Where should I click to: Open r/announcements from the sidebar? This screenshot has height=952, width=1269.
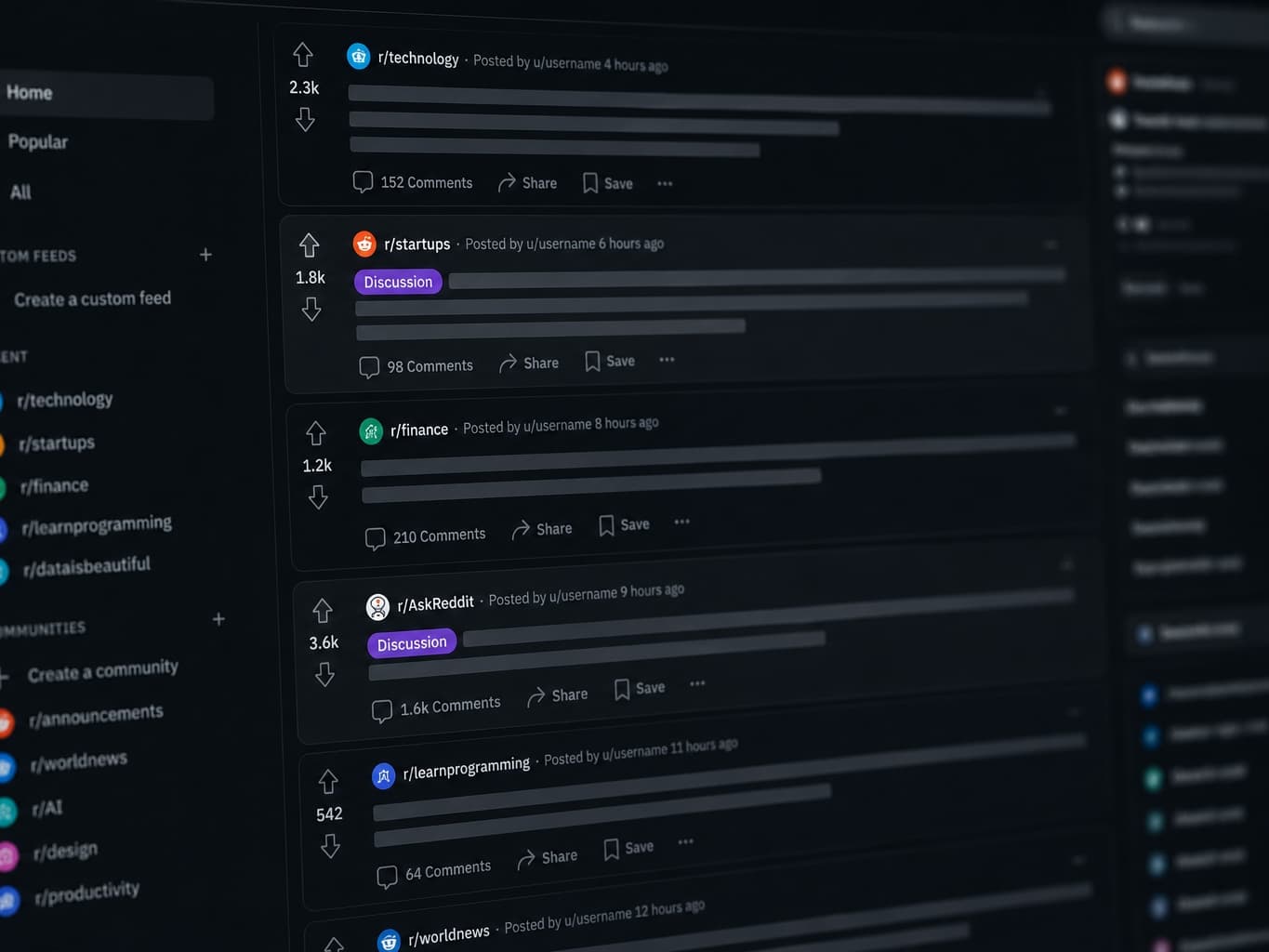click(x=96, y=716)
